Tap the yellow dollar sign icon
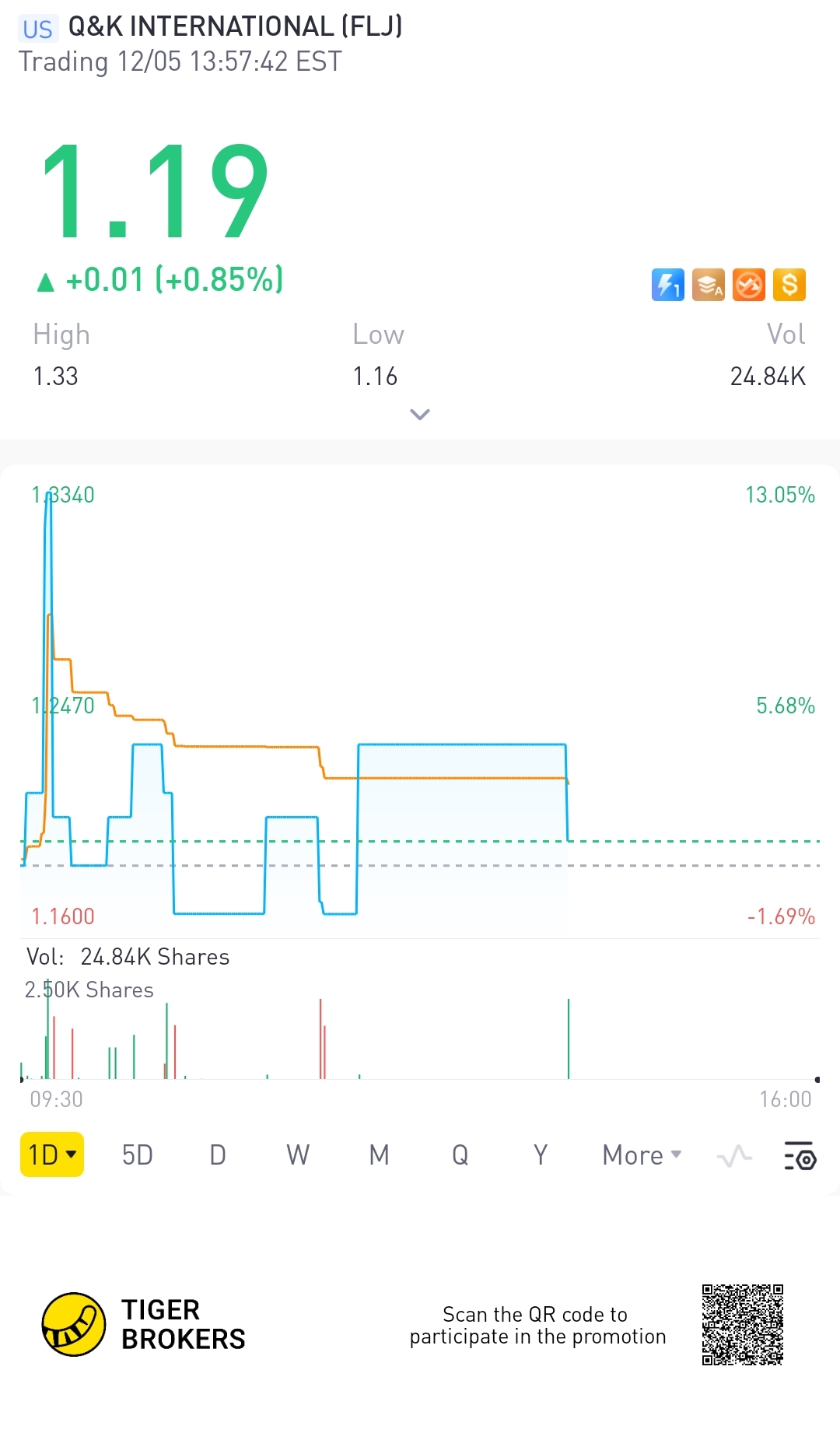Image resolution: width=840 pixels, height=1454 pixels. click(789, 285)
